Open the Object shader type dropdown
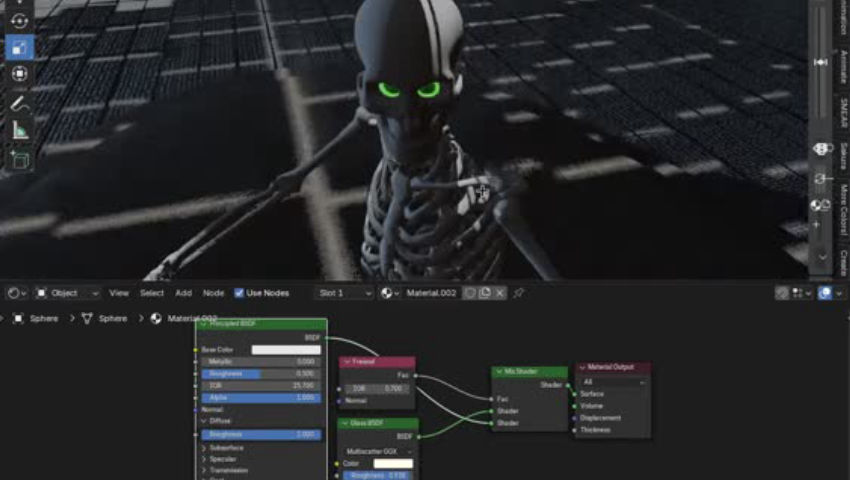 pyautogui.click(x=68, y=293)
